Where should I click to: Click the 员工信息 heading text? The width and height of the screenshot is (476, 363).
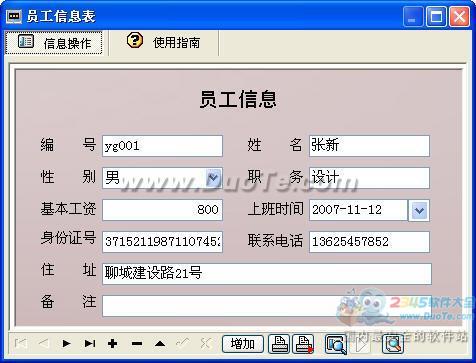click(238, 99)
